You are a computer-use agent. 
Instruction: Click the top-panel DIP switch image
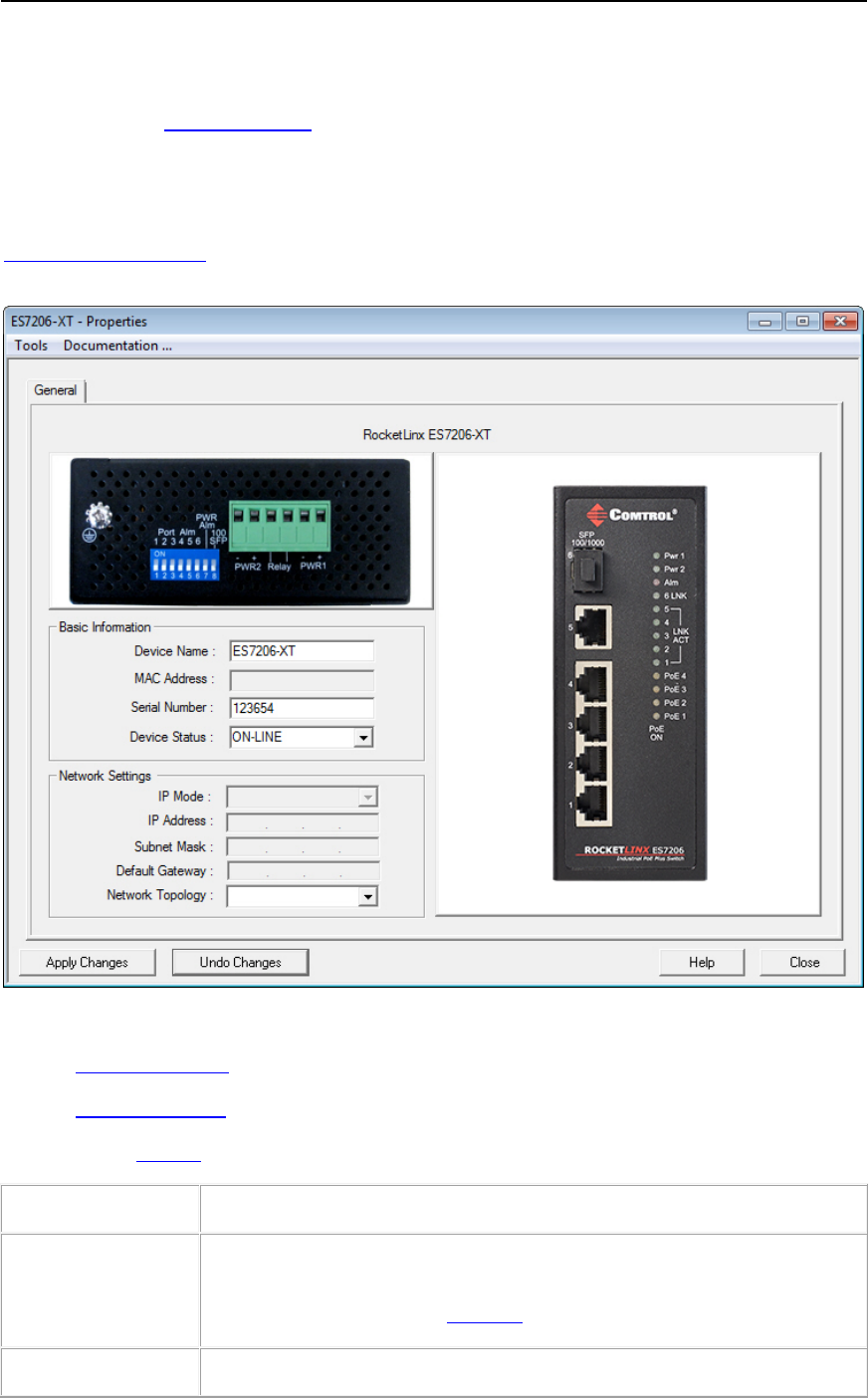[x=241, y=531]
